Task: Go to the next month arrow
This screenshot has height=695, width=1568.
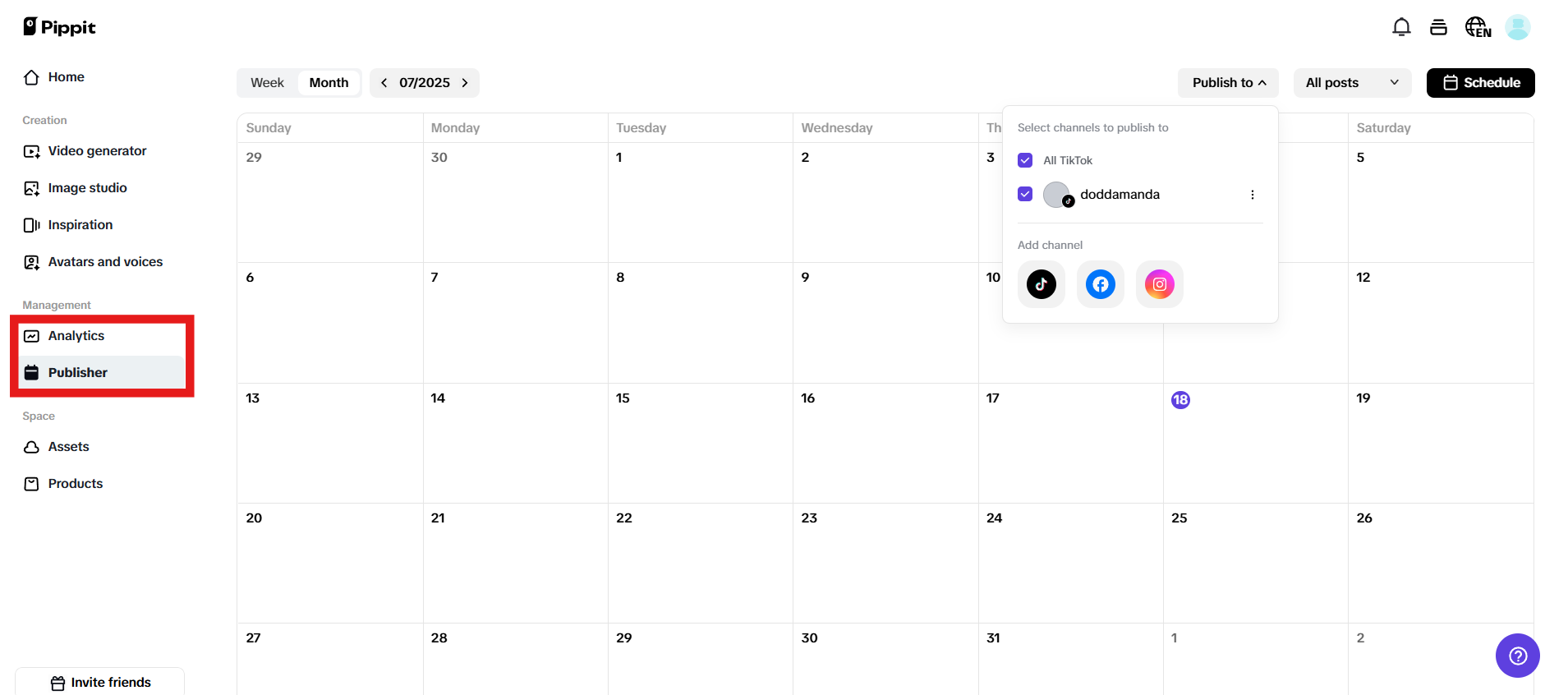Action: [465, 83]
